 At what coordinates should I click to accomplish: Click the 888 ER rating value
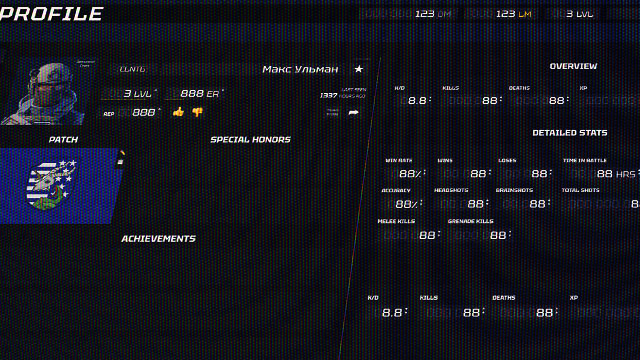pyautogui.click(x=200, y=93)
